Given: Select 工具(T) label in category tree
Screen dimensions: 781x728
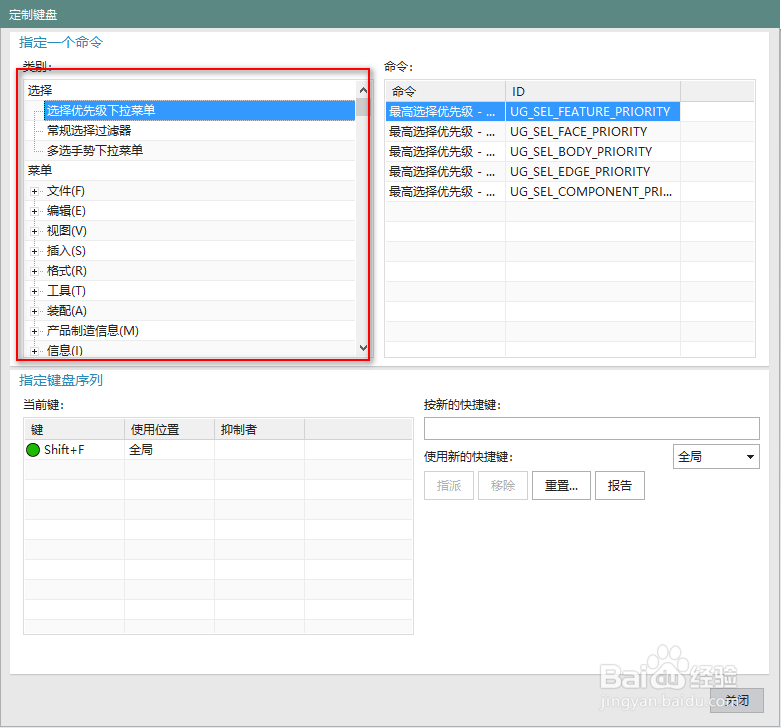Looking at the screenshot, I should pyautogui.click(x=66, y=290).
